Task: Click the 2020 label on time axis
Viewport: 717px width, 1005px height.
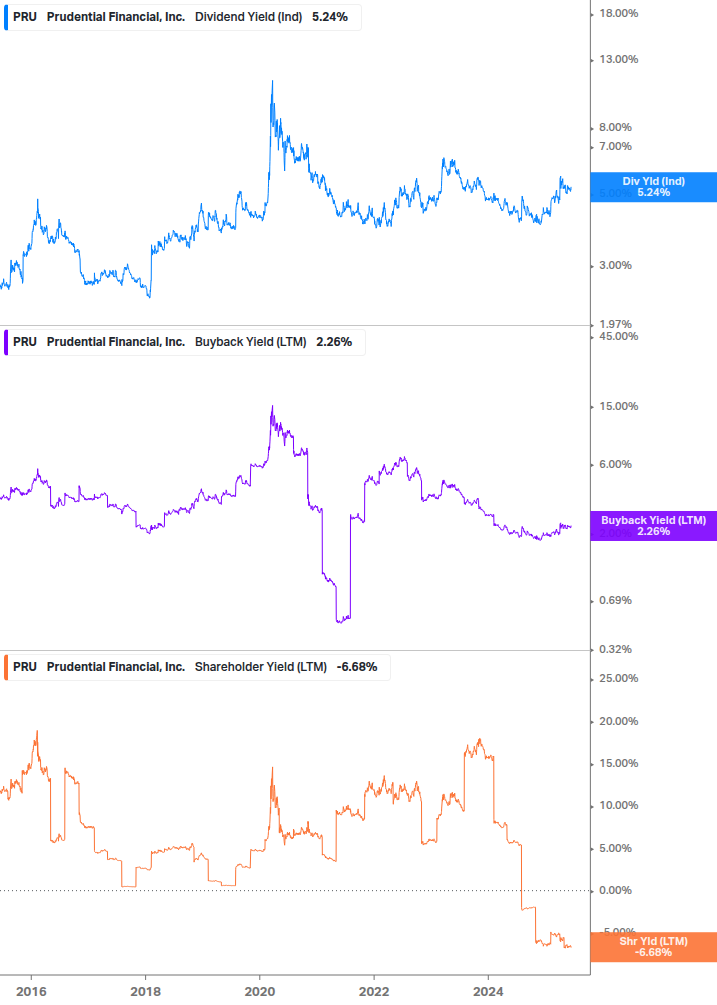Action: 260,992
